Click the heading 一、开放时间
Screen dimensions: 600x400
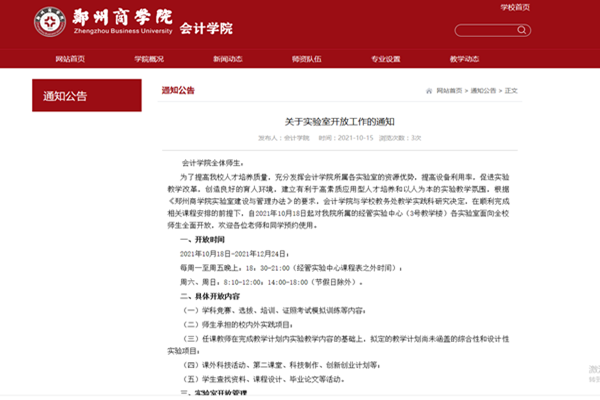click(202, 240)
